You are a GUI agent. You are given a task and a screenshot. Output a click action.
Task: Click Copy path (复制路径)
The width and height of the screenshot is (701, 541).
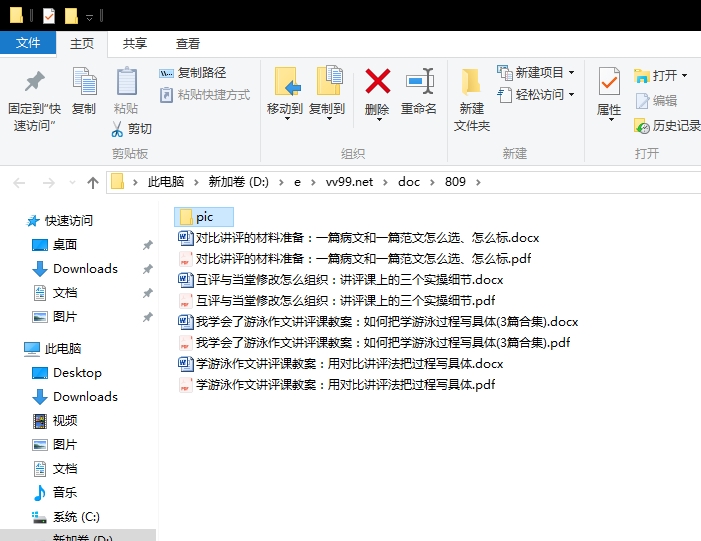193,72
